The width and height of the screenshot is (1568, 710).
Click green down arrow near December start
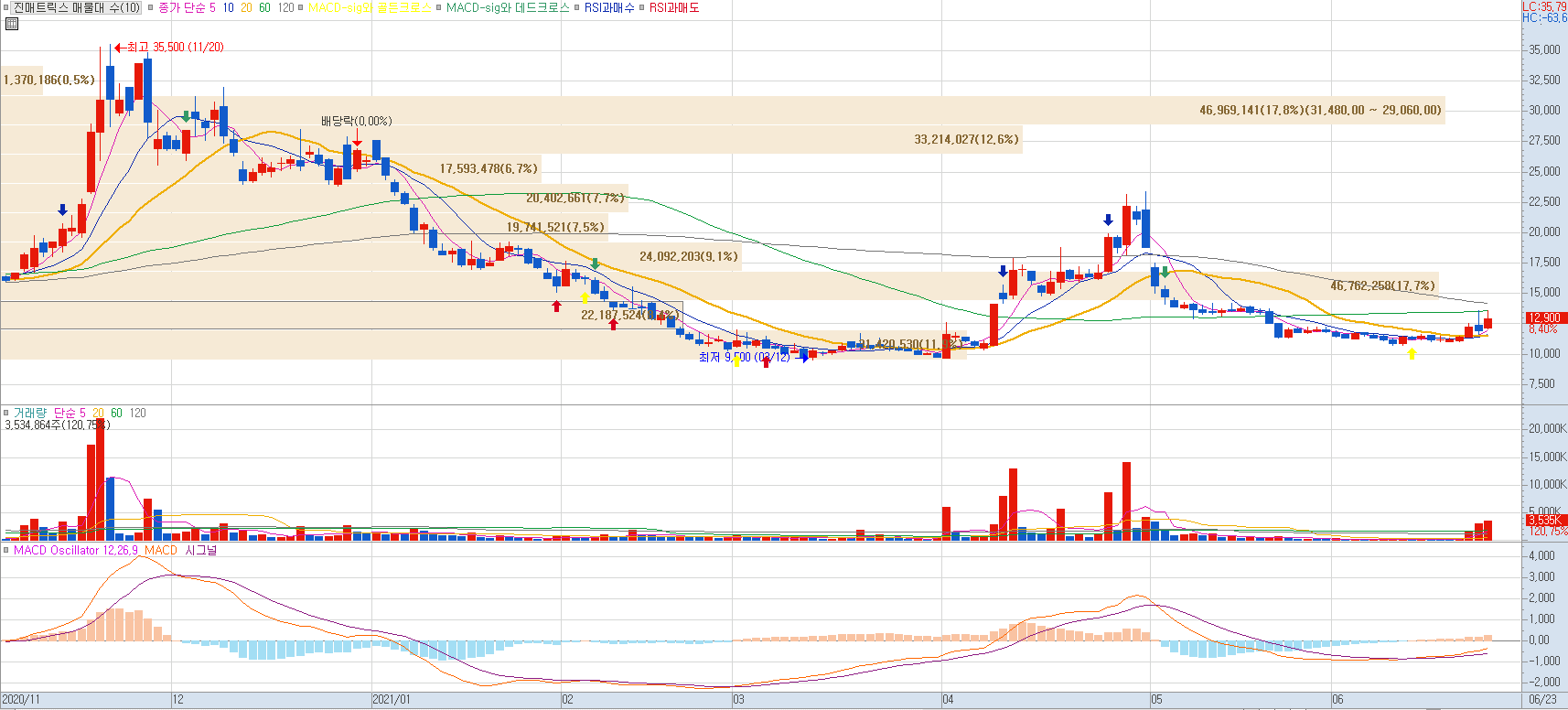(186, 117)
